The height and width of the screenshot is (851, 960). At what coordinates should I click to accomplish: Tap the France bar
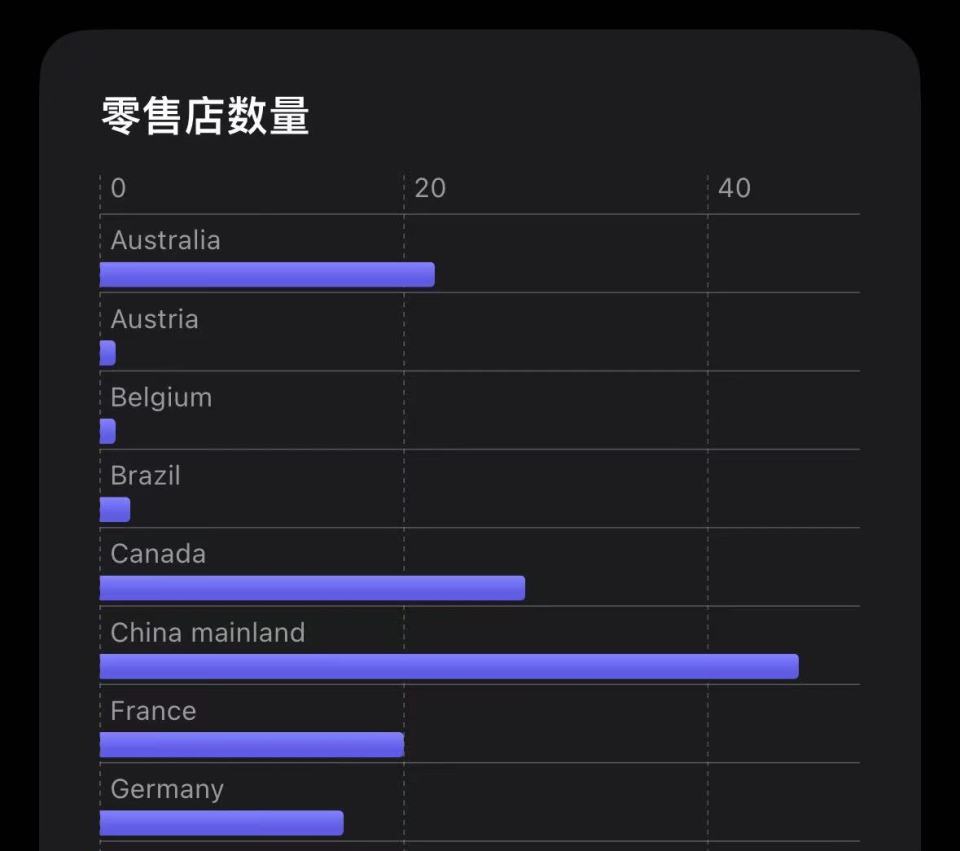252,745
